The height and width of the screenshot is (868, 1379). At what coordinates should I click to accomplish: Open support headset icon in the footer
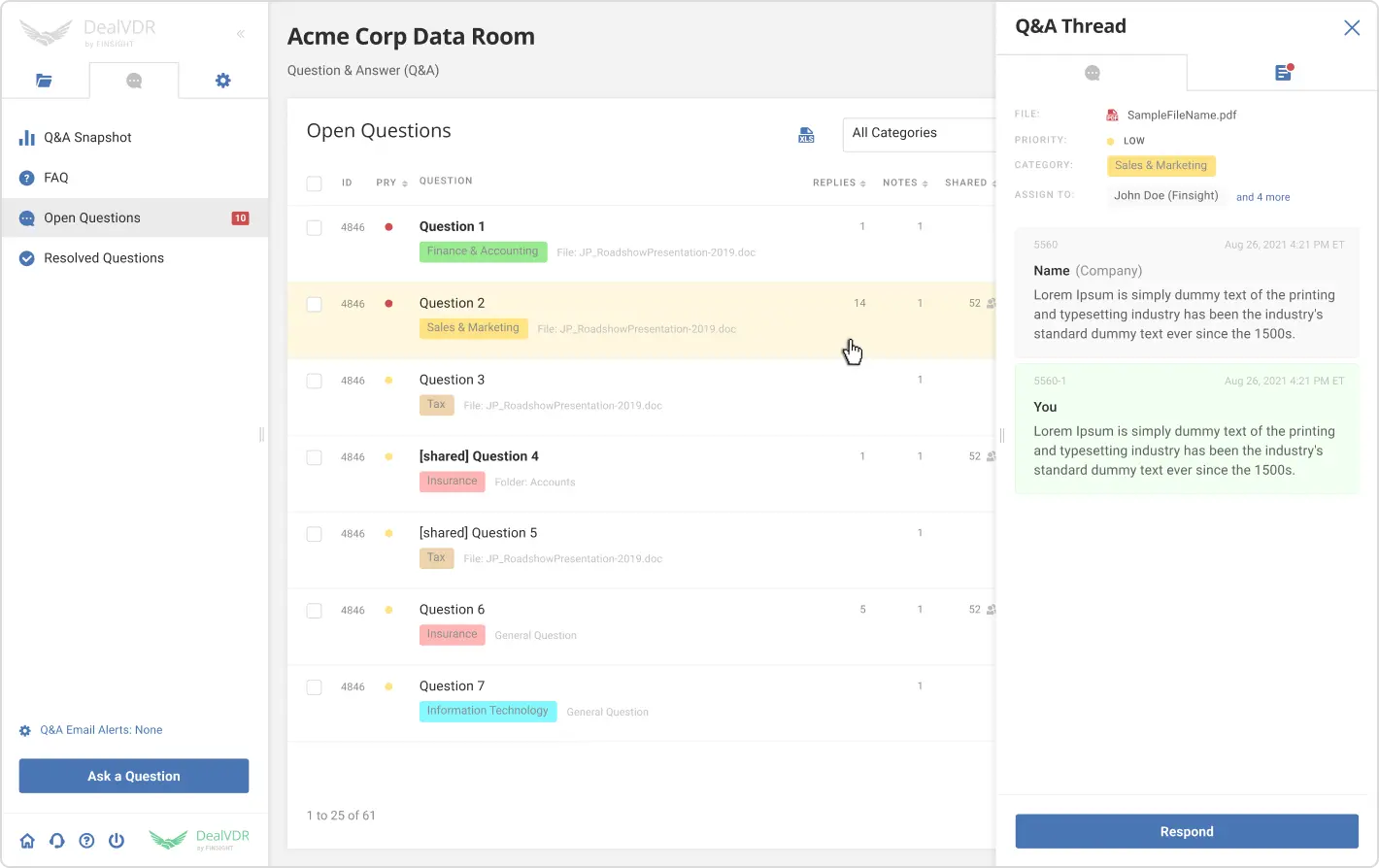coord(57,841)
